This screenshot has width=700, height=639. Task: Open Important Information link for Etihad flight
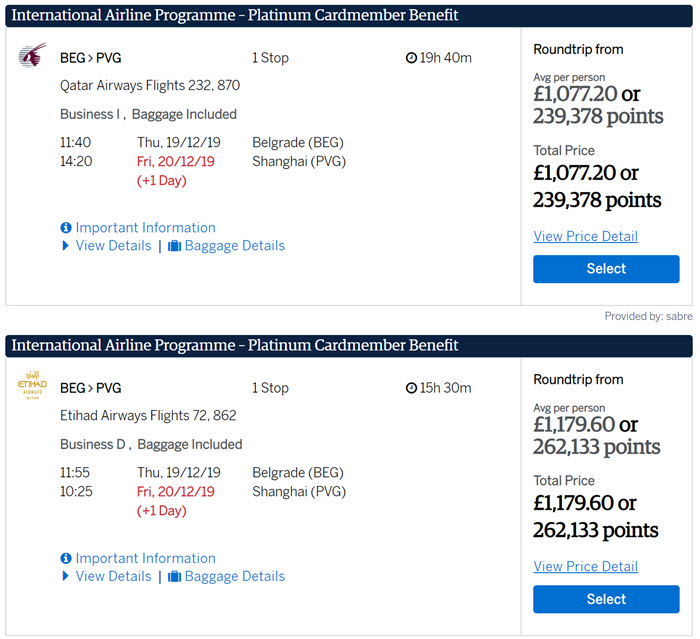(x=146, y=558)
